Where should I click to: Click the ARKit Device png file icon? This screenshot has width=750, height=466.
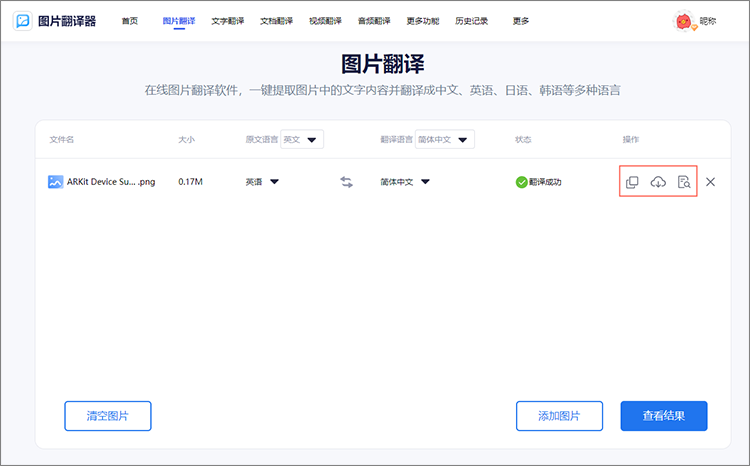[x=55, y=182]
